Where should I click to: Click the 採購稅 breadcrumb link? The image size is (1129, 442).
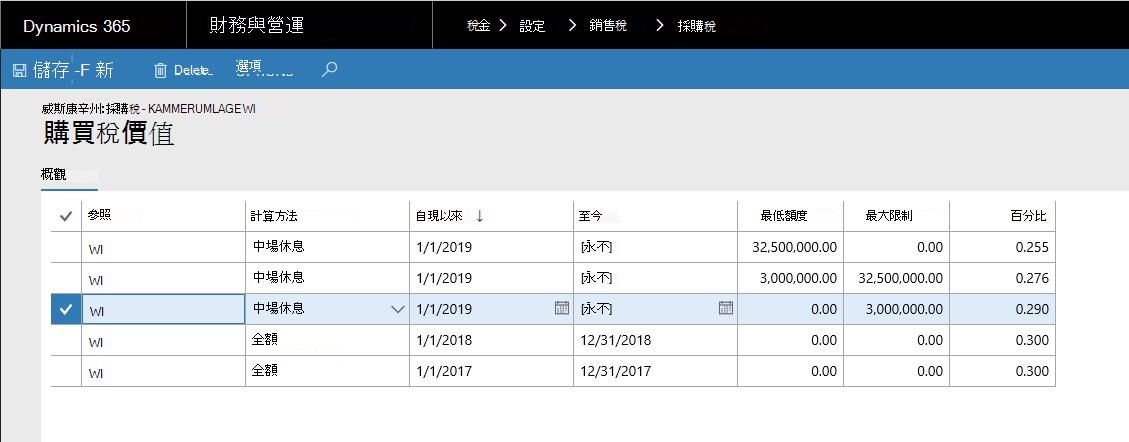(696, 27)
